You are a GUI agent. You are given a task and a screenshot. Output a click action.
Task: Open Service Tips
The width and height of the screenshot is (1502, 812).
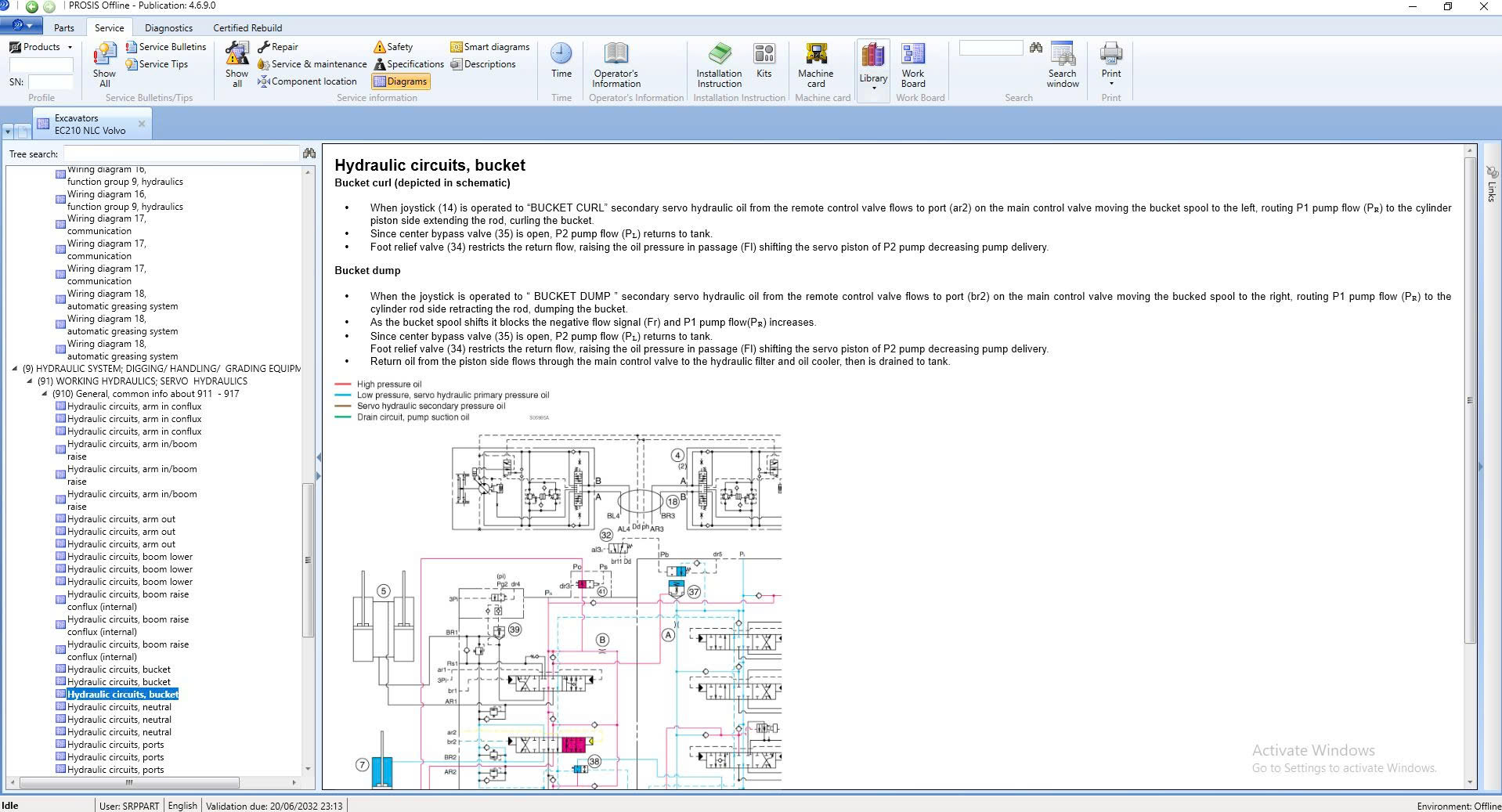coord(157,64)
